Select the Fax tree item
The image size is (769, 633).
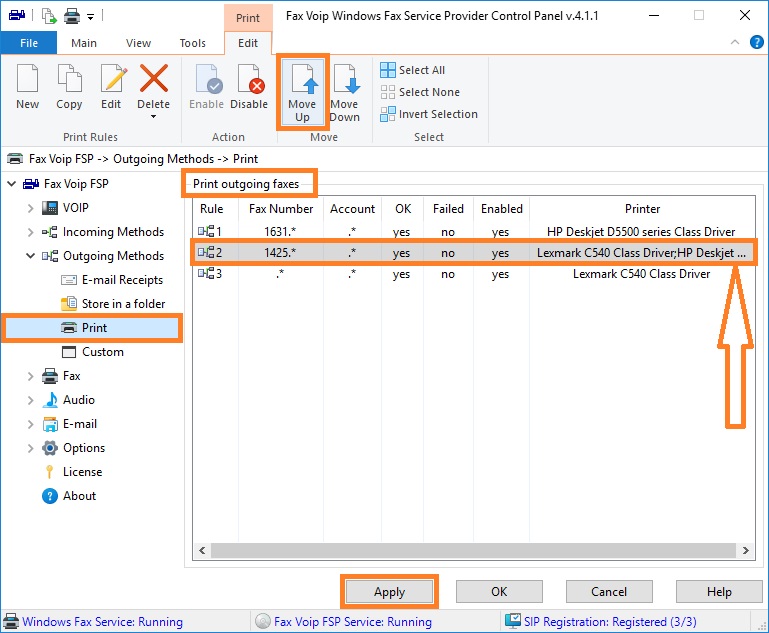(61, 376)
